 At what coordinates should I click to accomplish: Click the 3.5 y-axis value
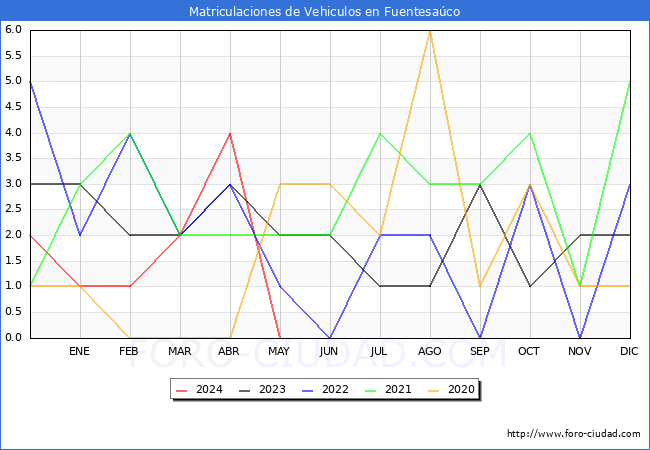pos(13,158)
